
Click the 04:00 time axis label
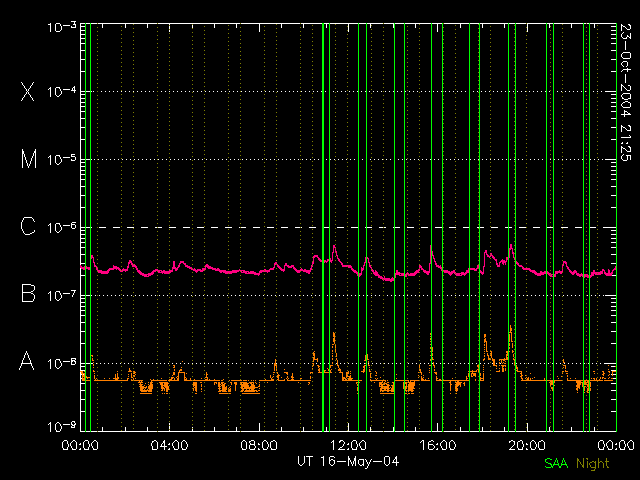pyautogui.click(x=169, y=445)
